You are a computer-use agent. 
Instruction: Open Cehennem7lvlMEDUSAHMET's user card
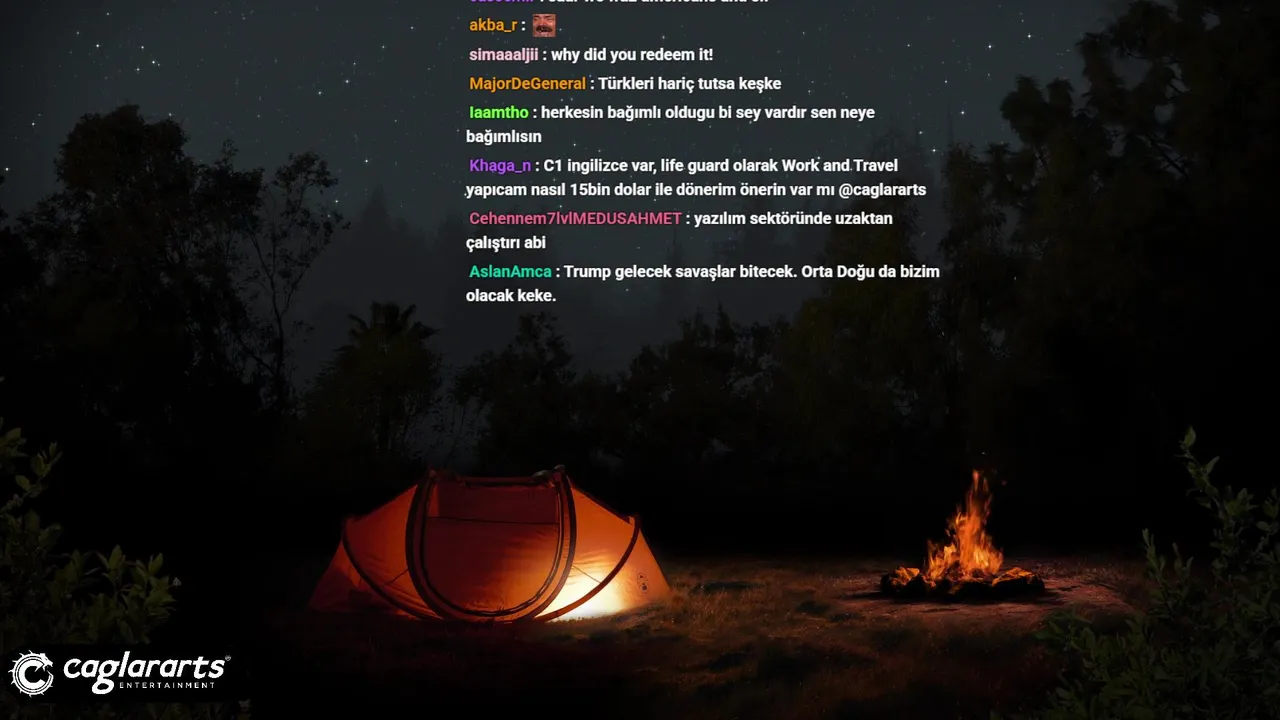[575, 218]
